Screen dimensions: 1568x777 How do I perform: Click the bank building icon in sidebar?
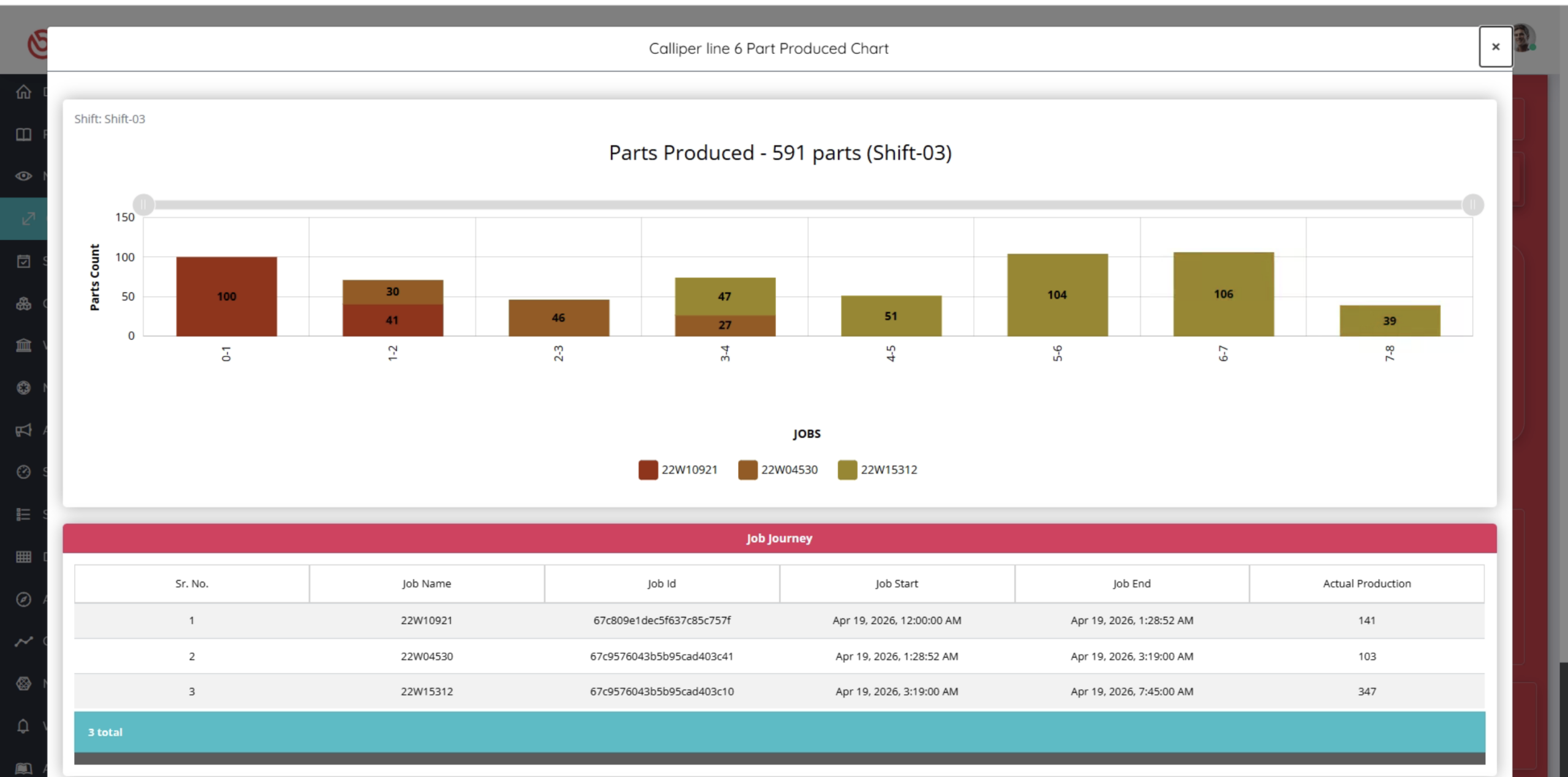23,345
